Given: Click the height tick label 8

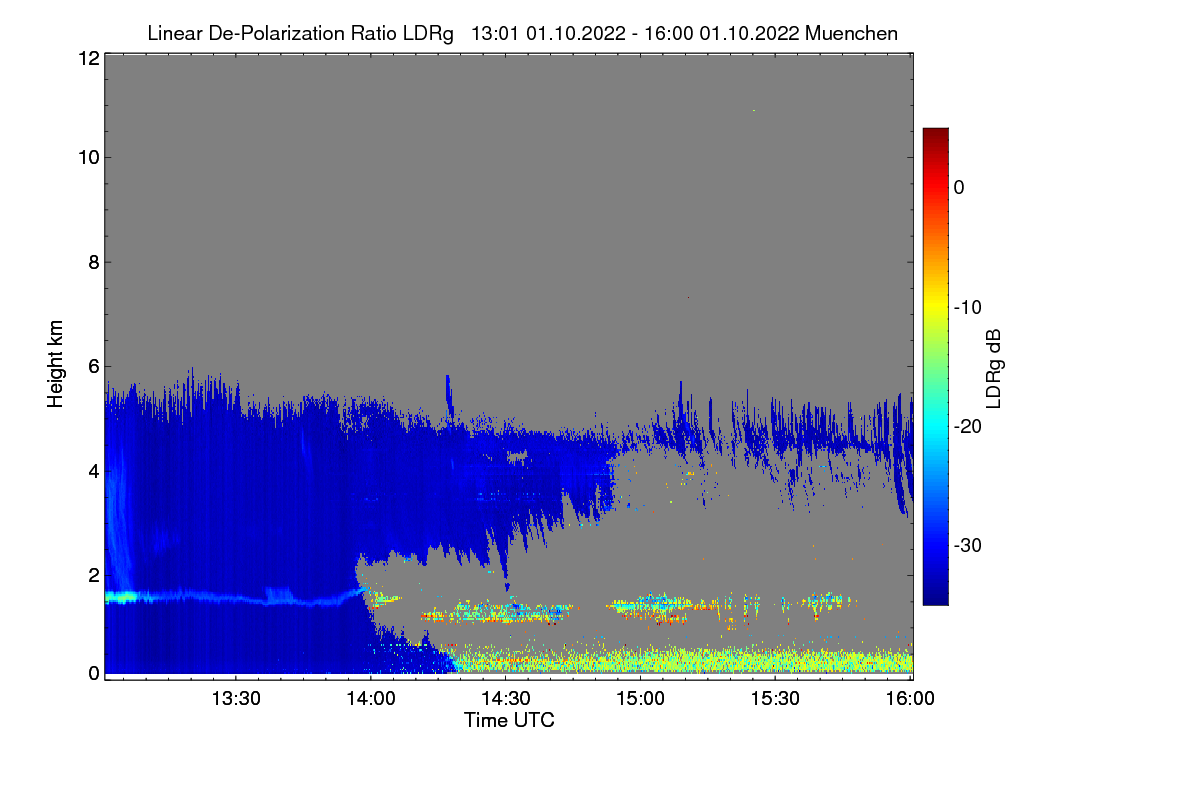Looking at the screenshot, I should coord(93,262).
